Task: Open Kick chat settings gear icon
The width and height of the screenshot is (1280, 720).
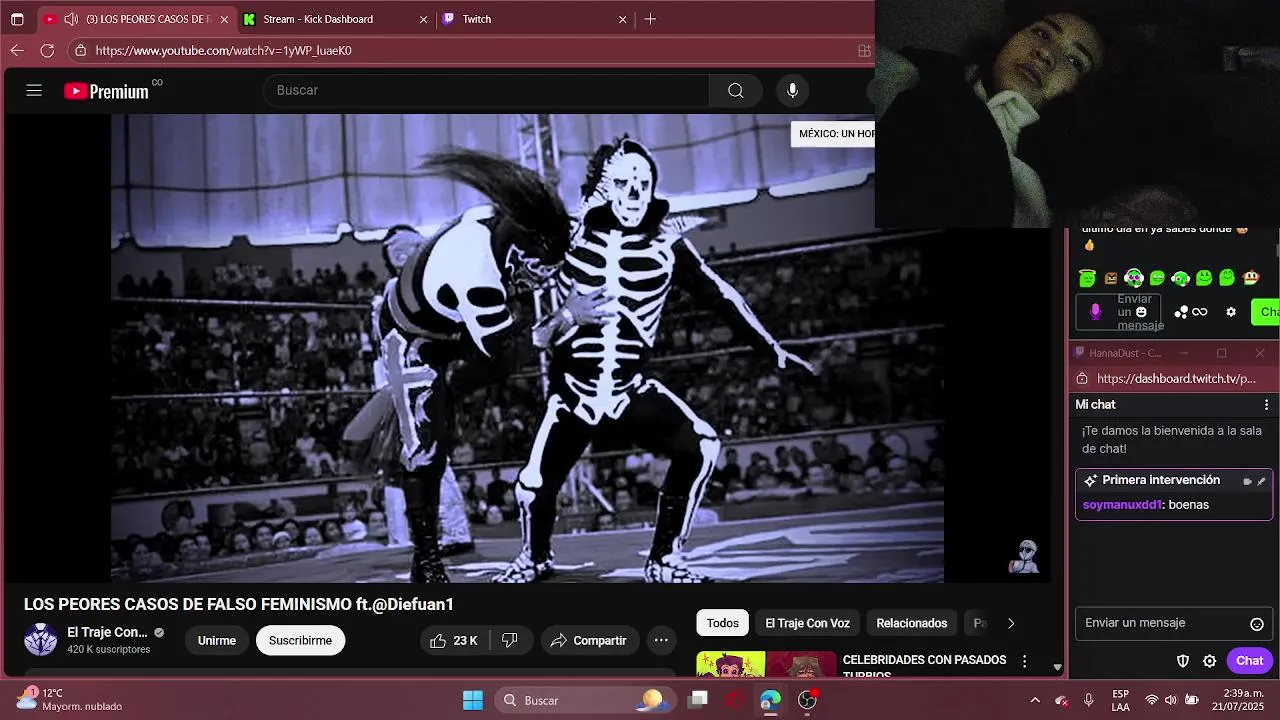Action: (1231, 312)
